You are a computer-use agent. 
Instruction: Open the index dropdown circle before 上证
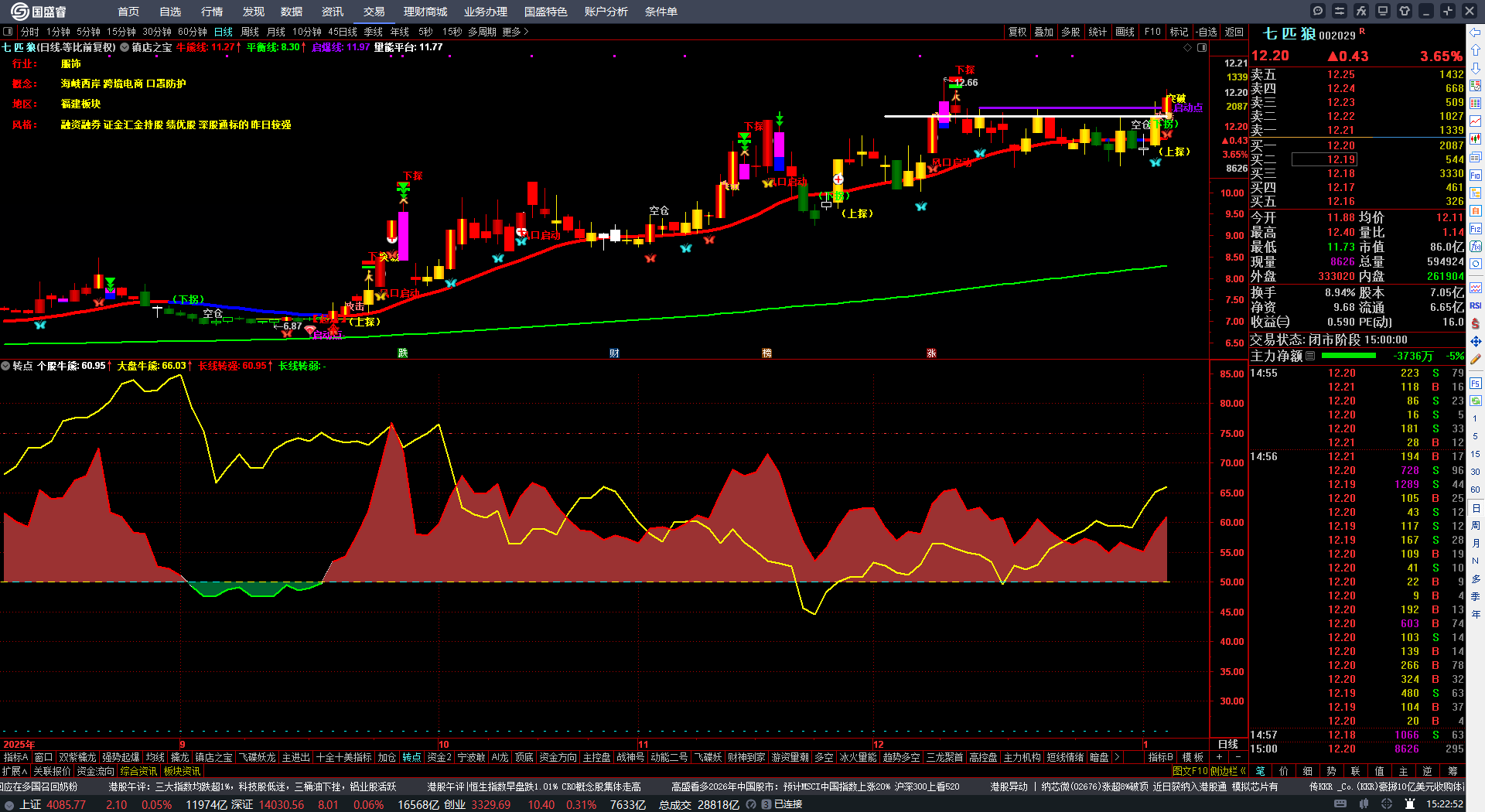(x=9, y=804)
